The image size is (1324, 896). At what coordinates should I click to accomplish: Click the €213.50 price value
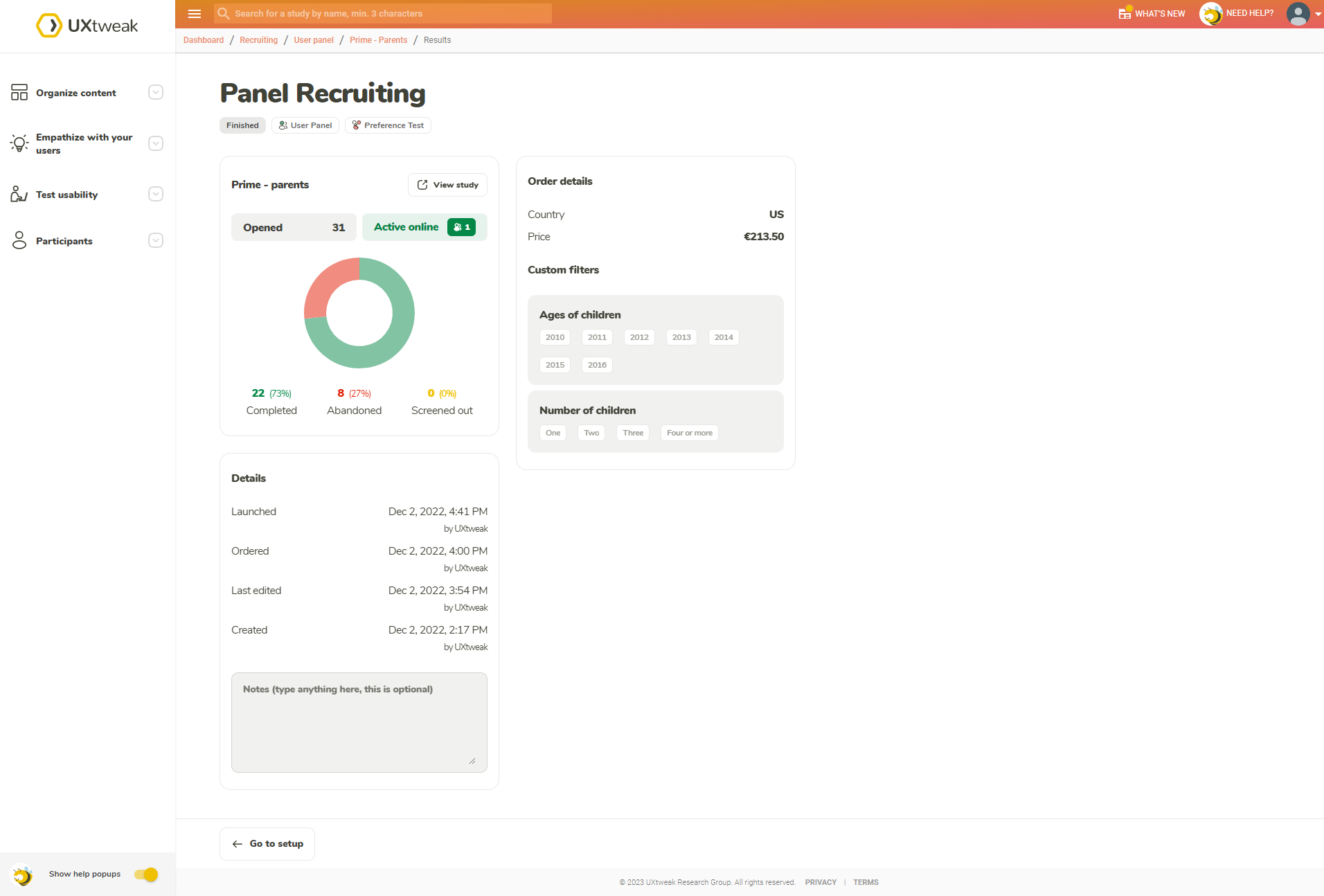(764, 237)
